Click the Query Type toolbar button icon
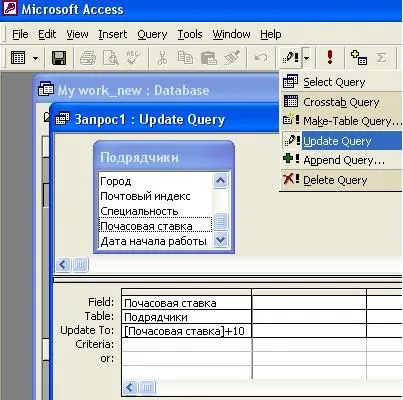 (290, 58)
